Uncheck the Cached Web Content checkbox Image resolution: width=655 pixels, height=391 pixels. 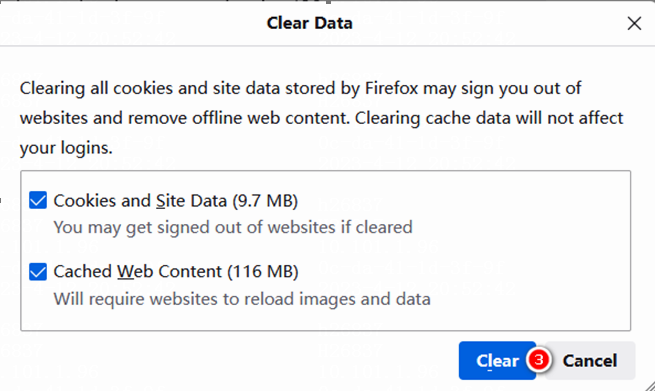point(38,272)
